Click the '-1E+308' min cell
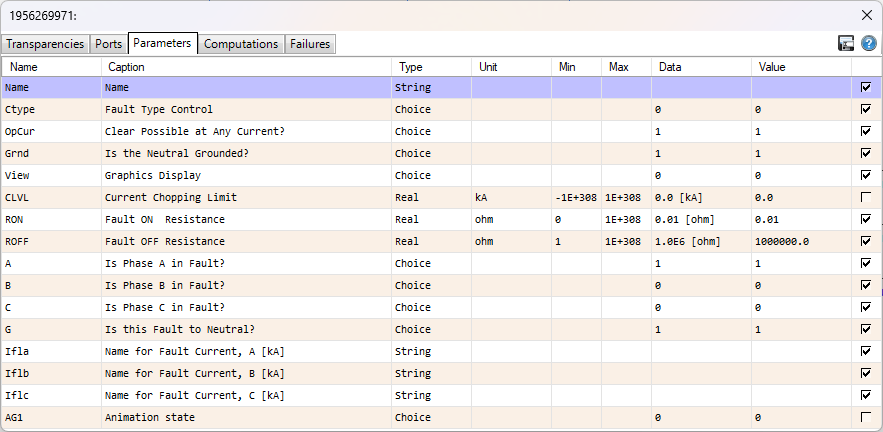The height and width of the screenshot is (432, 883). tap(576, 197)
